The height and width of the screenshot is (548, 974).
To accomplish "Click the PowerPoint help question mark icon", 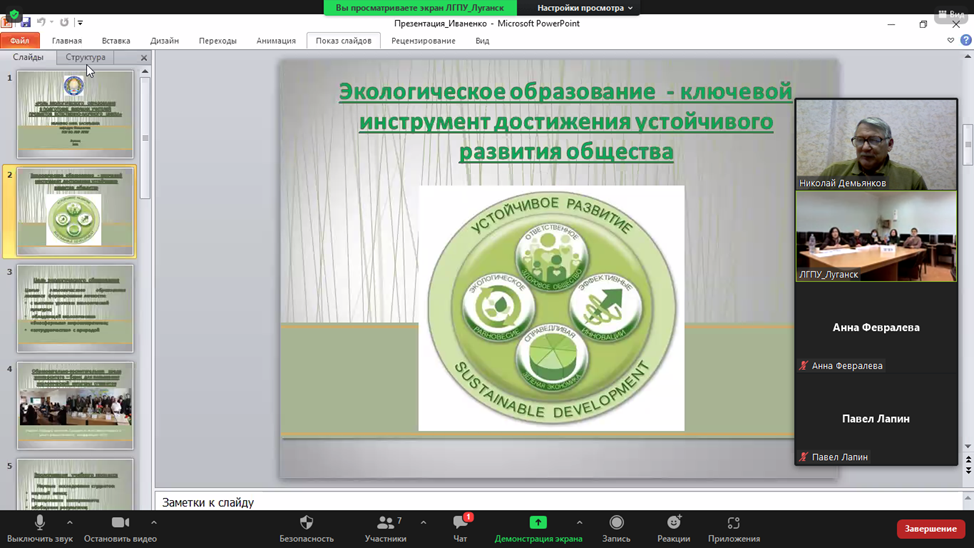I will point(966,41).
